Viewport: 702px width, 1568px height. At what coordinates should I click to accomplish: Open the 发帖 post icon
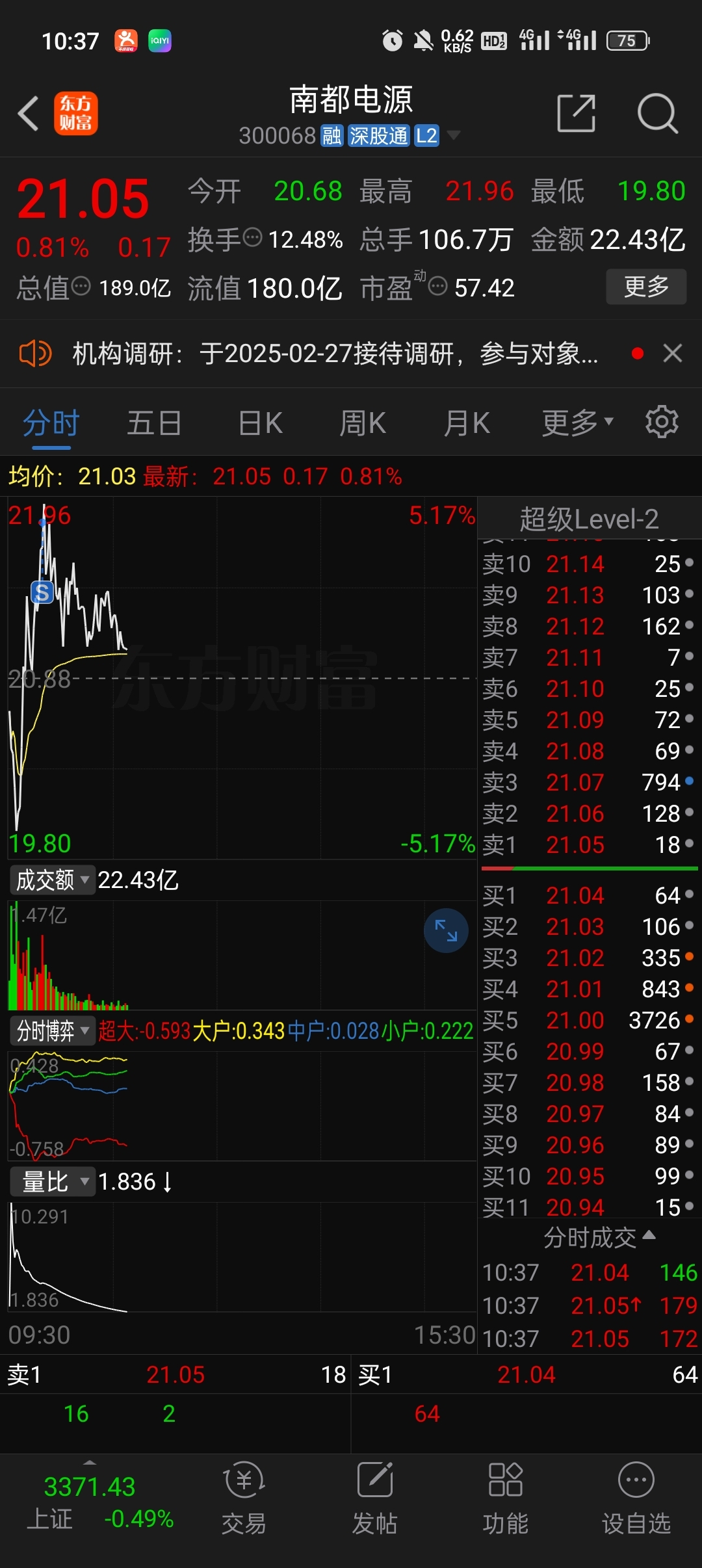(375, 1498)
